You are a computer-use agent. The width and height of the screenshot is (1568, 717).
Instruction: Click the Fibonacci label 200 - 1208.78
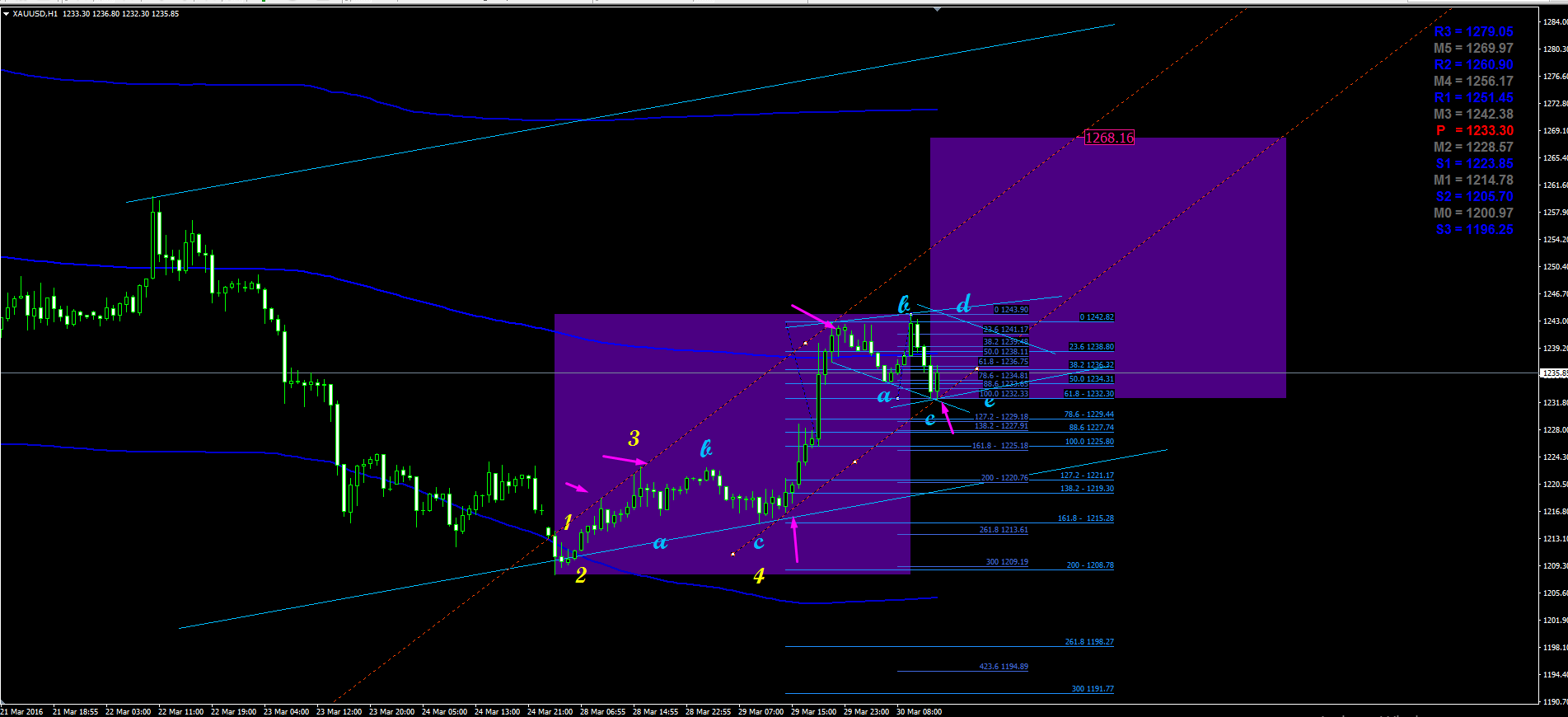click(1090, 565)
